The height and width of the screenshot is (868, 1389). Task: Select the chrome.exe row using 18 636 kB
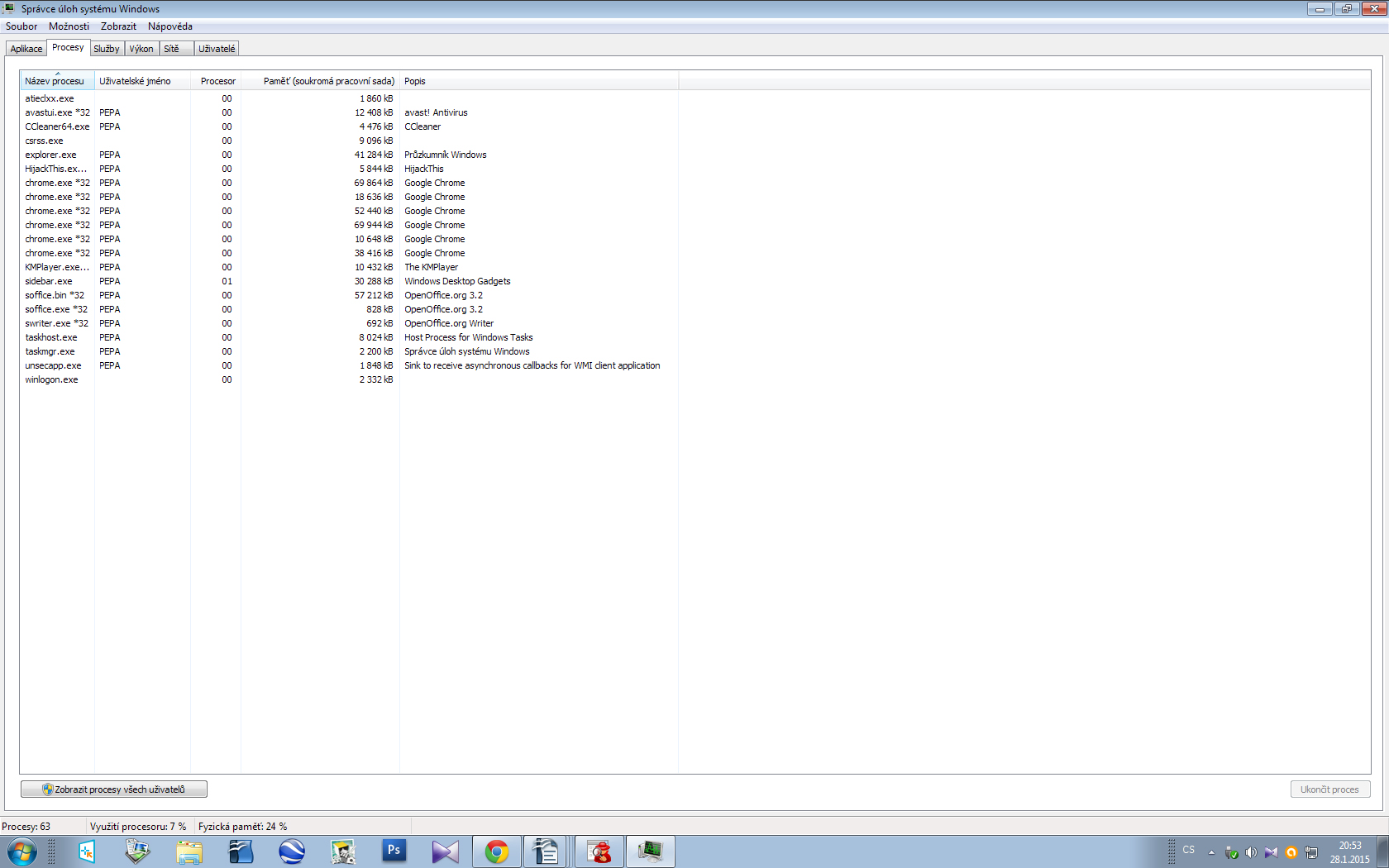point(349,197)
